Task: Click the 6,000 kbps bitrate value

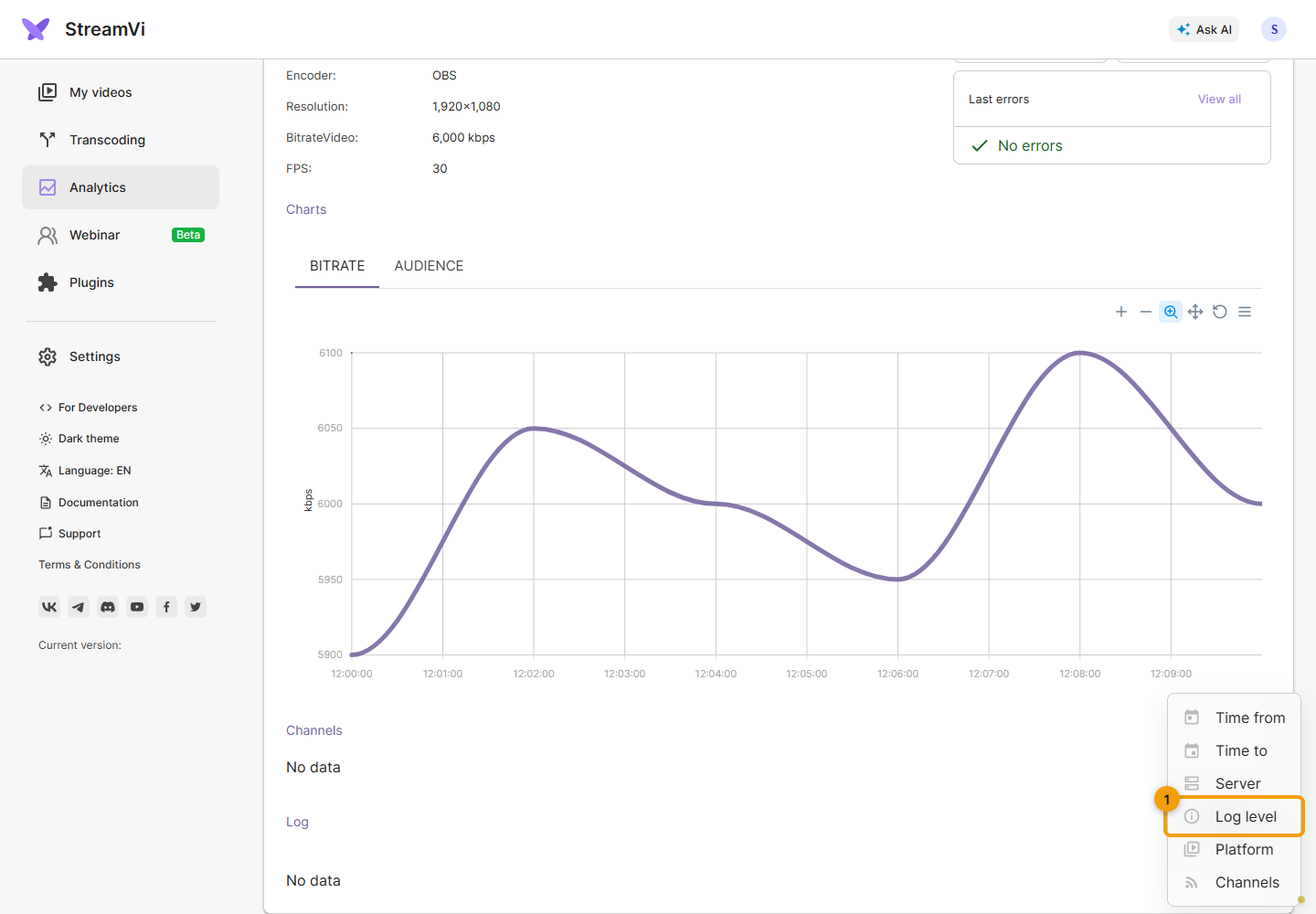Action: coord(463,138)
